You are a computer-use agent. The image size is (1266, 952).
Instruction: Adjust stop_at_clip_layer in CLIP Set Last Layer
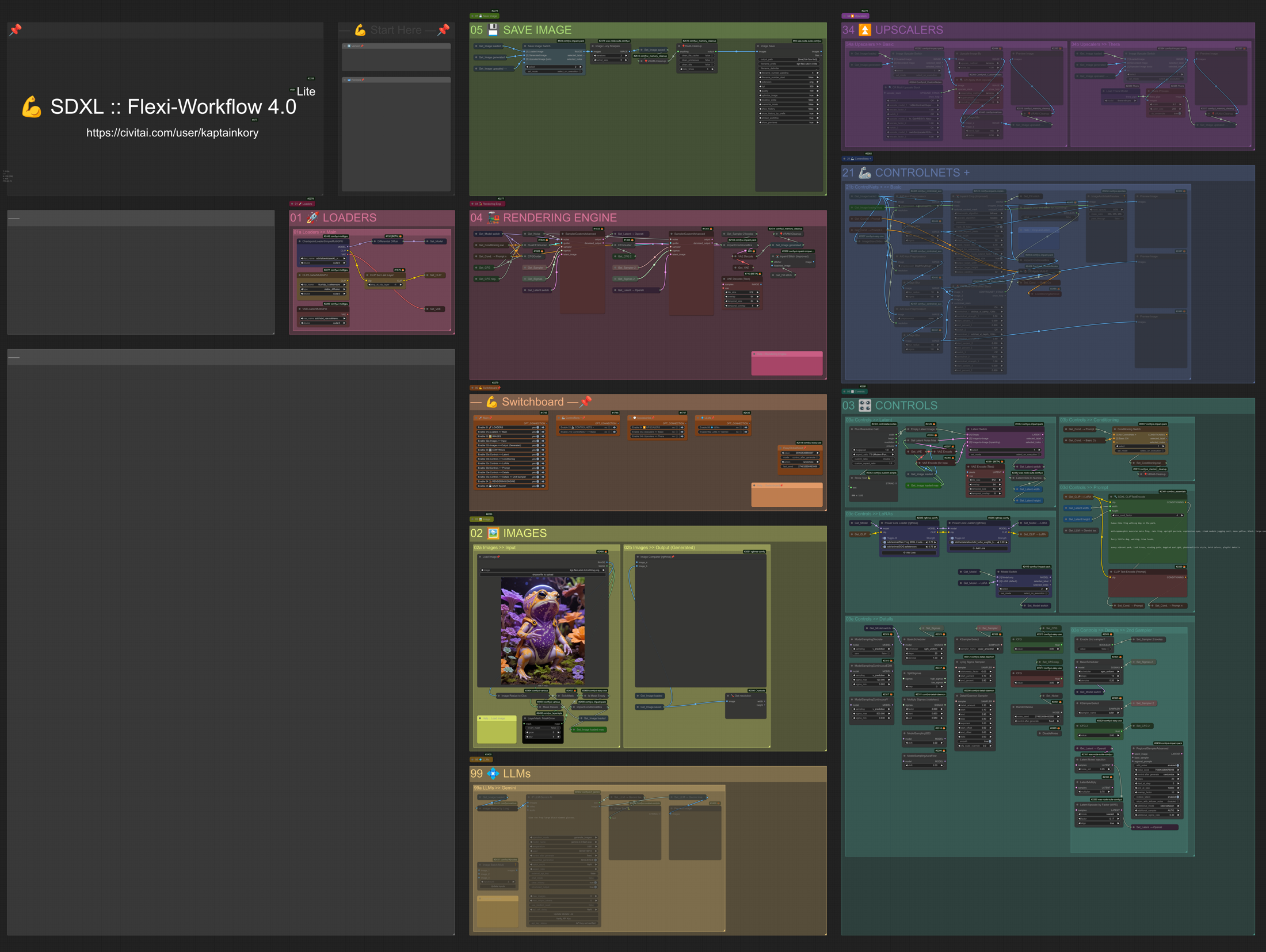(385, 285)
